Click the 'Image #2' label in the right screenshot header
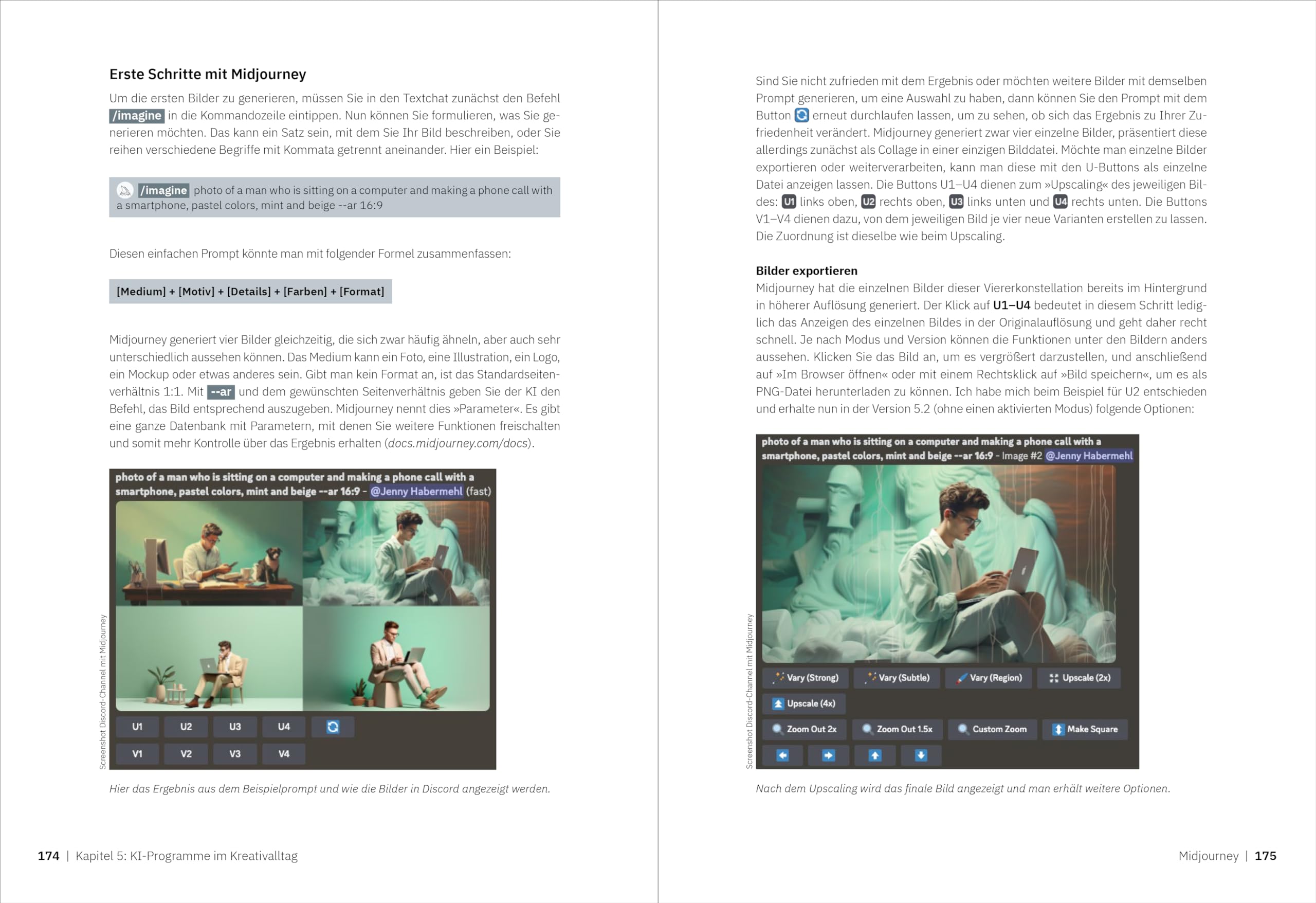 click(x=1021, y=456)
